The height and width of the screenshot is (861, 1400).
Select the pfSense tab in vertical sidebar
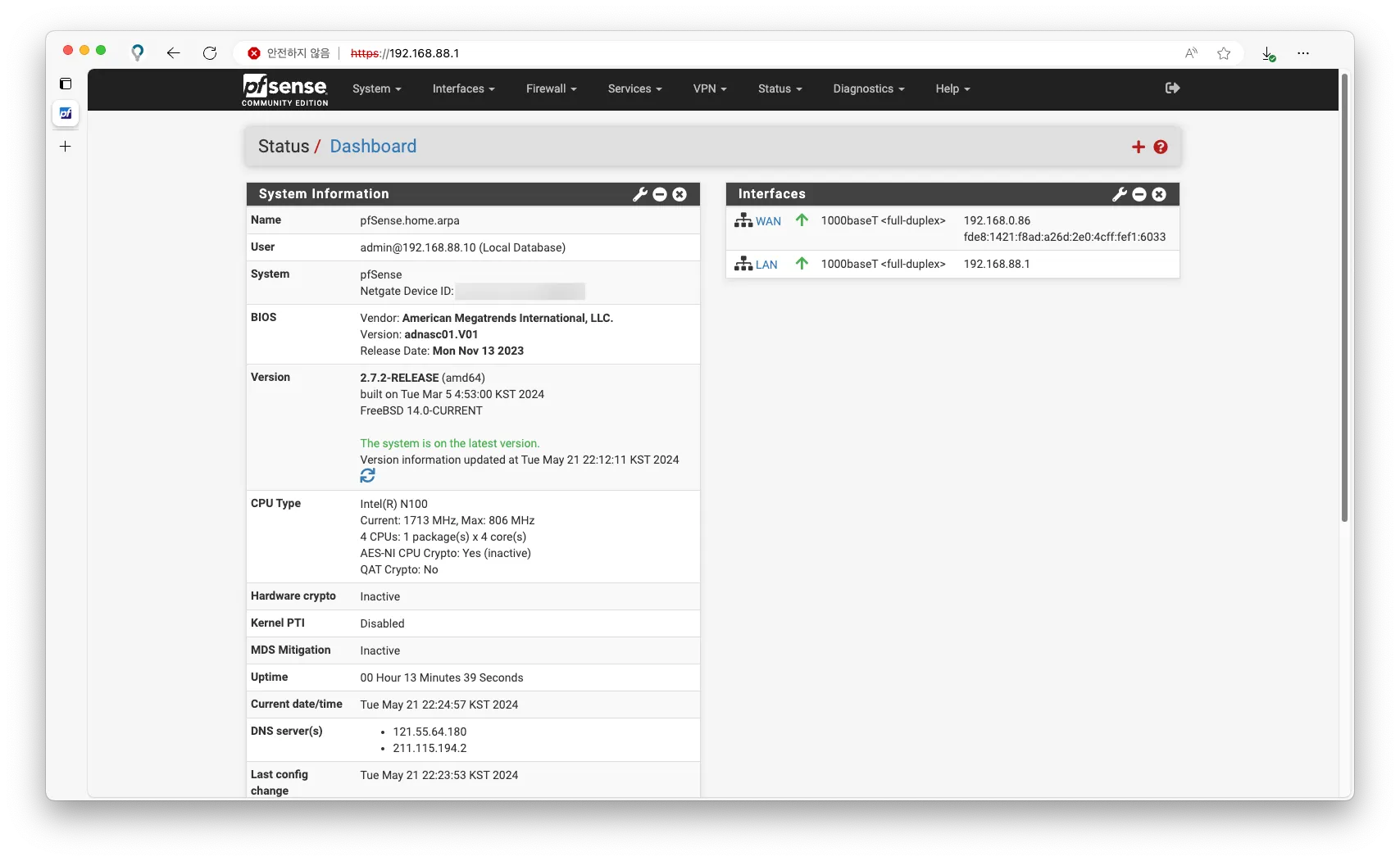[x=66, y=114]
